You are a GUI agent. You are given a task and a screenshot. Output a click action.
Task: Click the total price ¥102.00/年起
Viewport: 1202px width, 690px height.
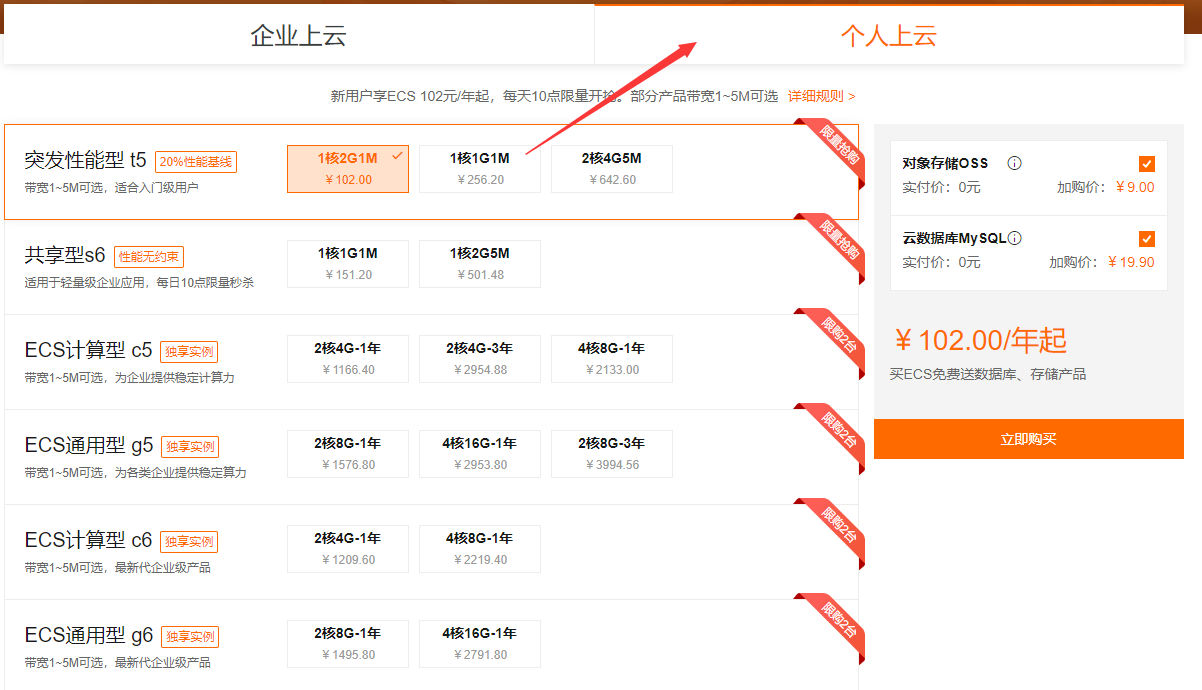coord(980,340)
